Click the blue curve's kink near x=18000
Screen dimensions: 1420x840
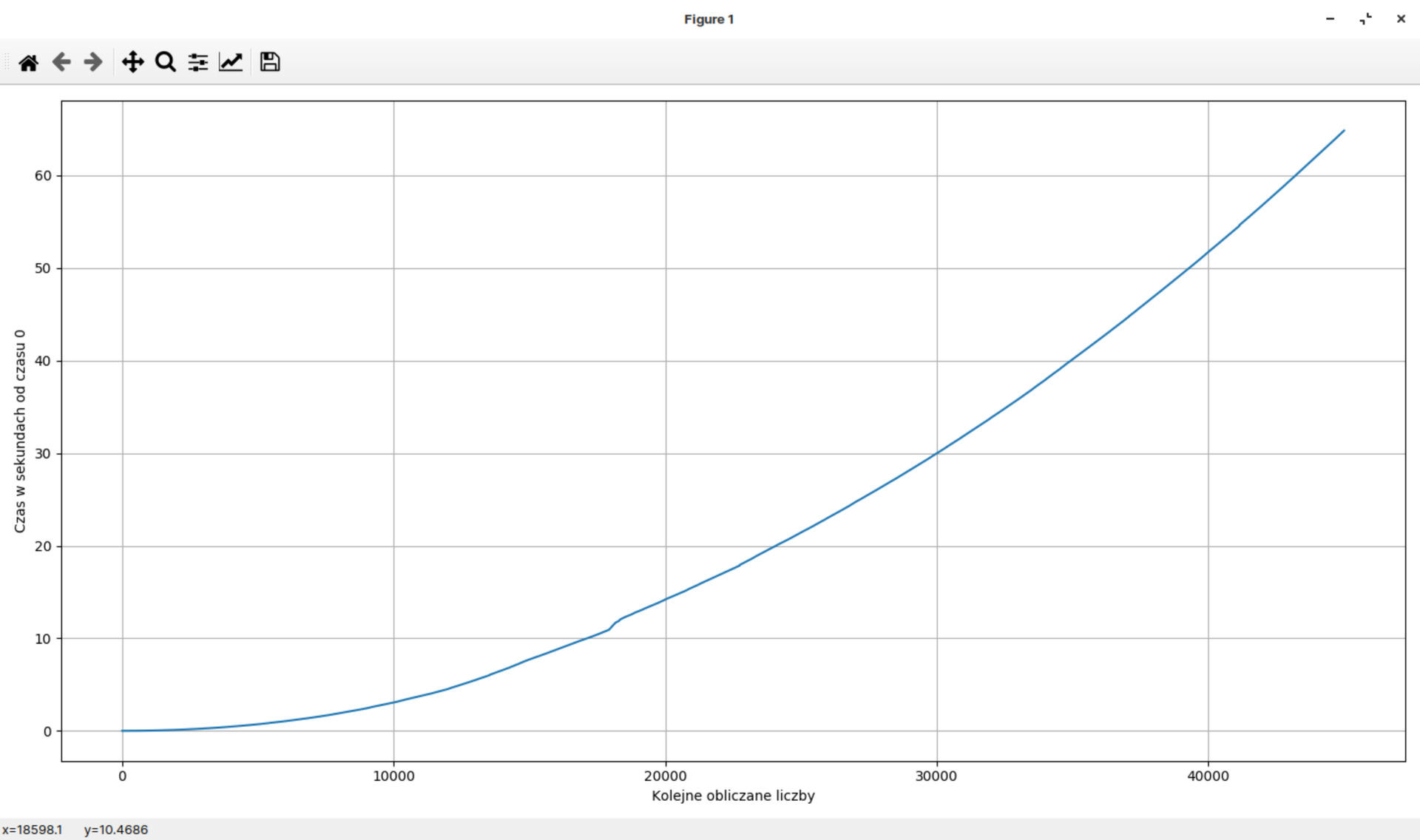point(613,626)
